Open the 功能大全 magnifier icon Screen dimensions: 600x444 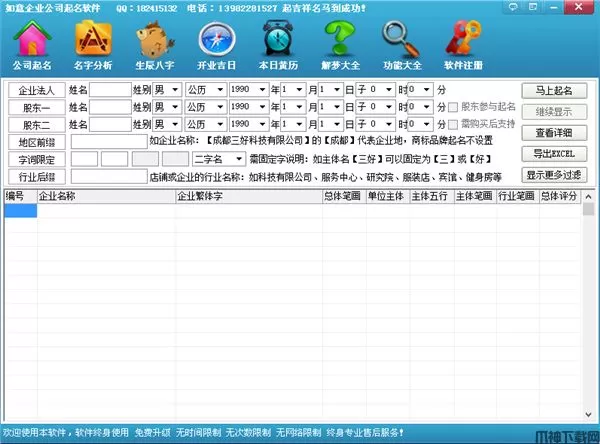(403, 46)
